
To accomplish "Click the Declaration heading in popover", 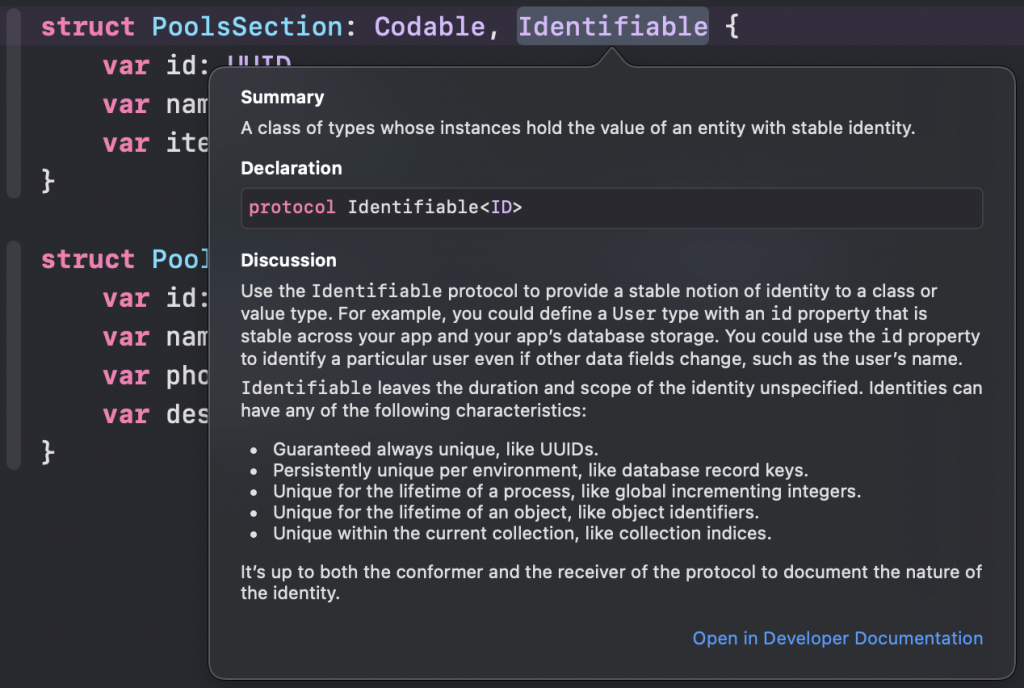I will point(291,168).
